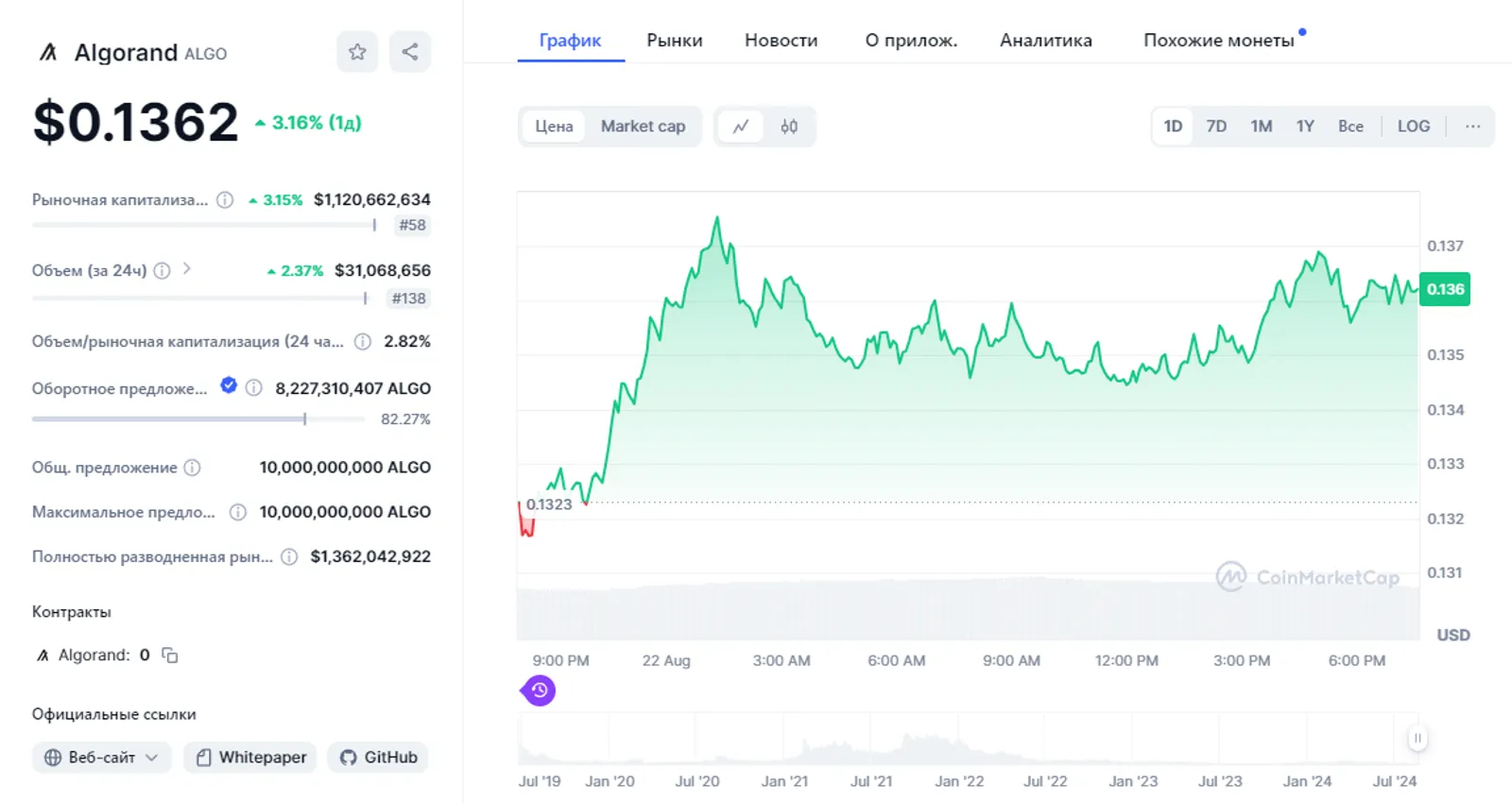
Task: Open the chart's three-dot more options
Action: click(x=1472, y=127)
